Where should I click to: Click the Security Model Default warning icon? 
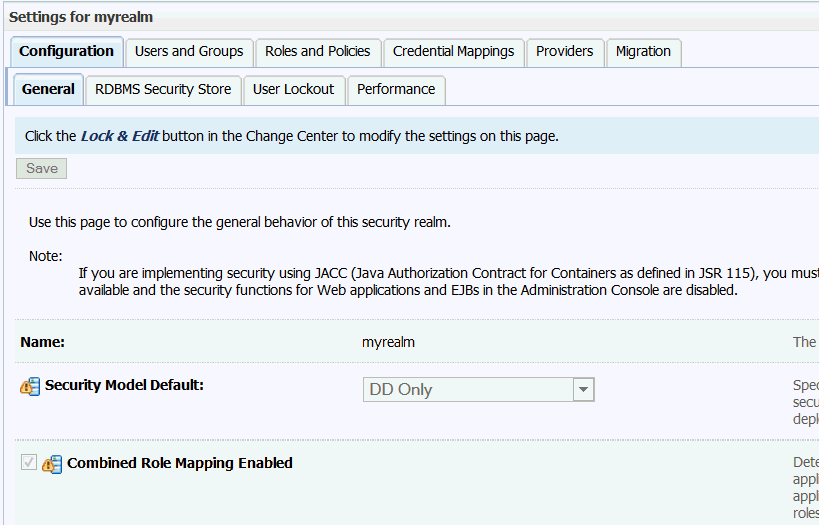coord(30,387)
